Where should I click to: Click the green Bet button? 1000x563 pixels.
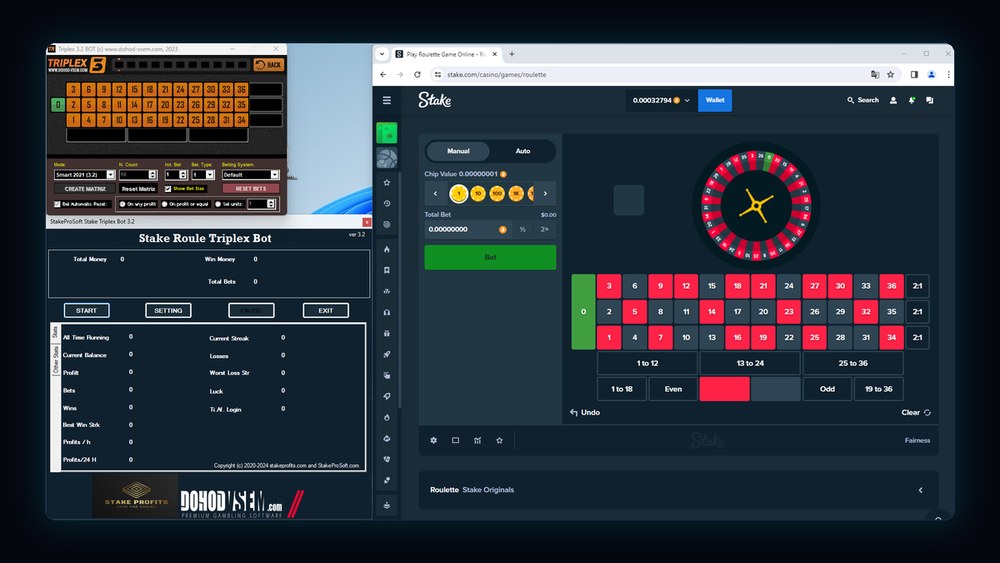click(490, 257)
